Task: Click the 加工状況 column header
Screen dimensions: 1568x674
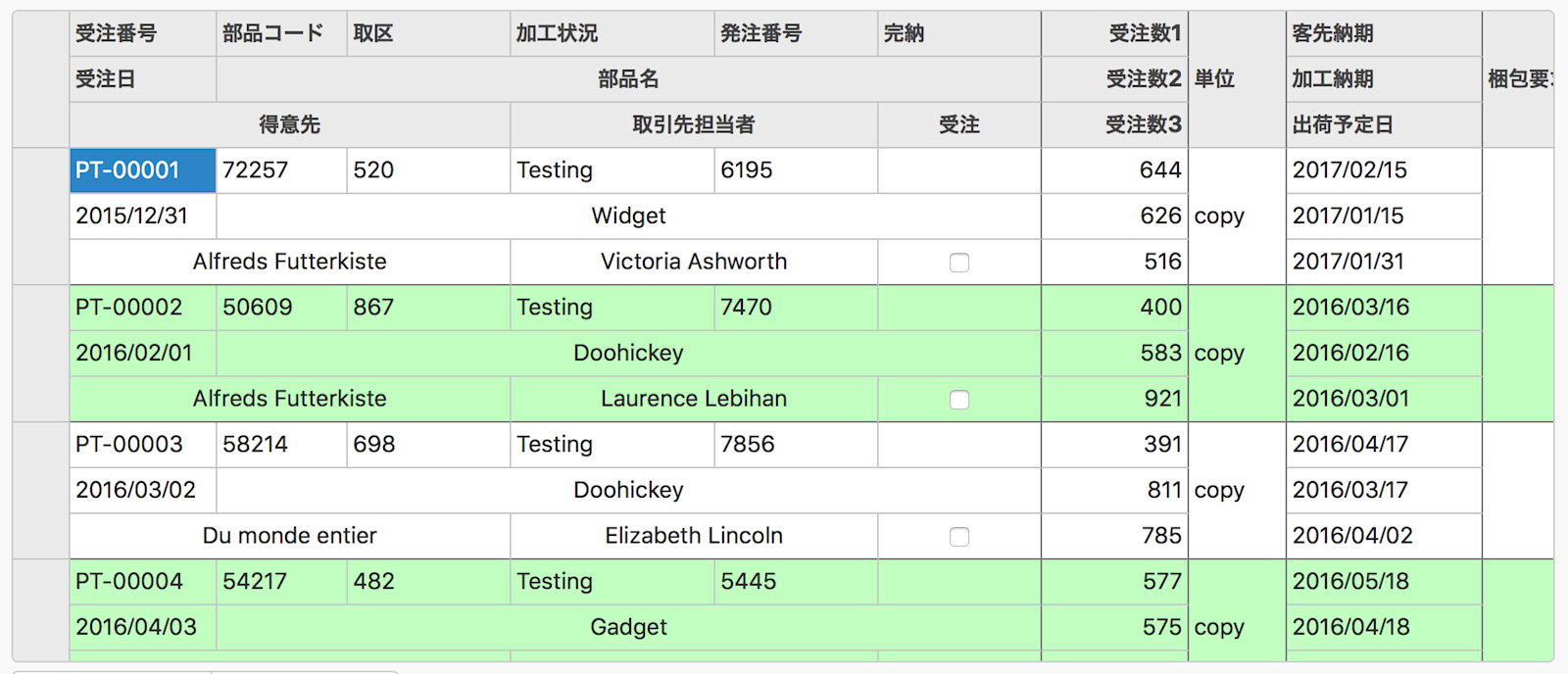Action: [612, 33]
